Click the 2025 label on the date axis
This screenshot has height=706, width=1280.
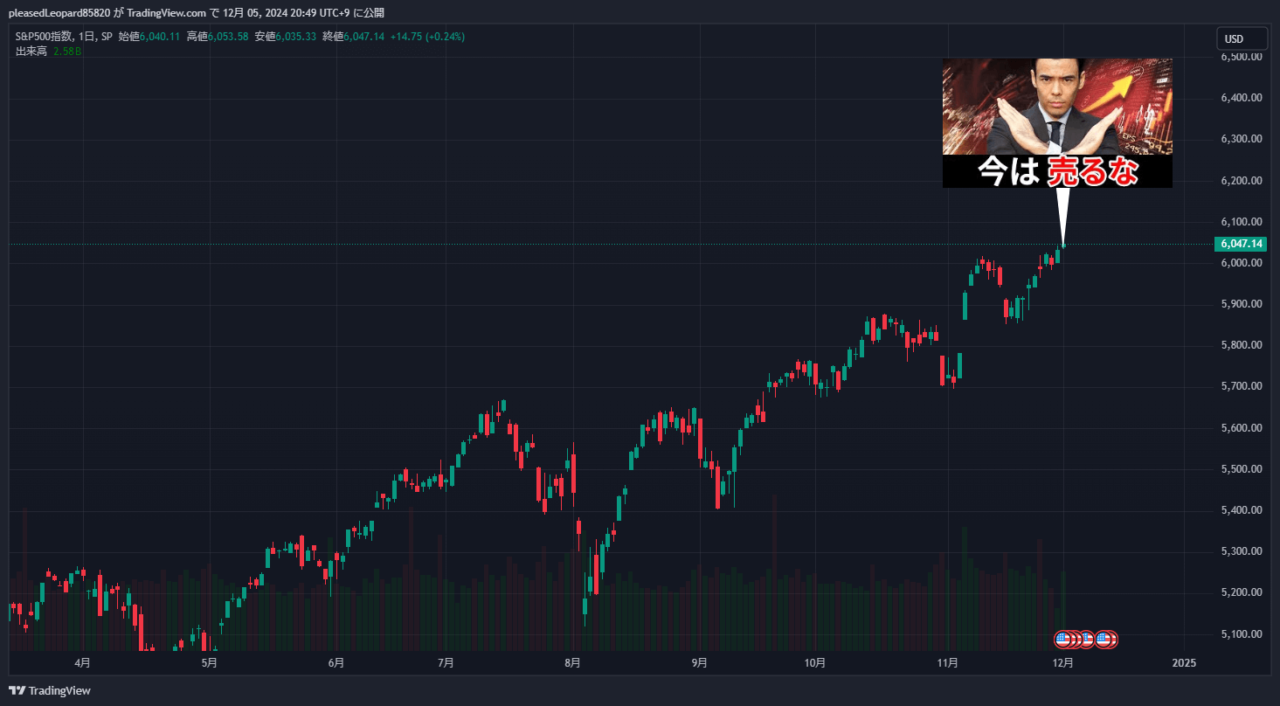pyautogui.click(x=1186, y=662)
